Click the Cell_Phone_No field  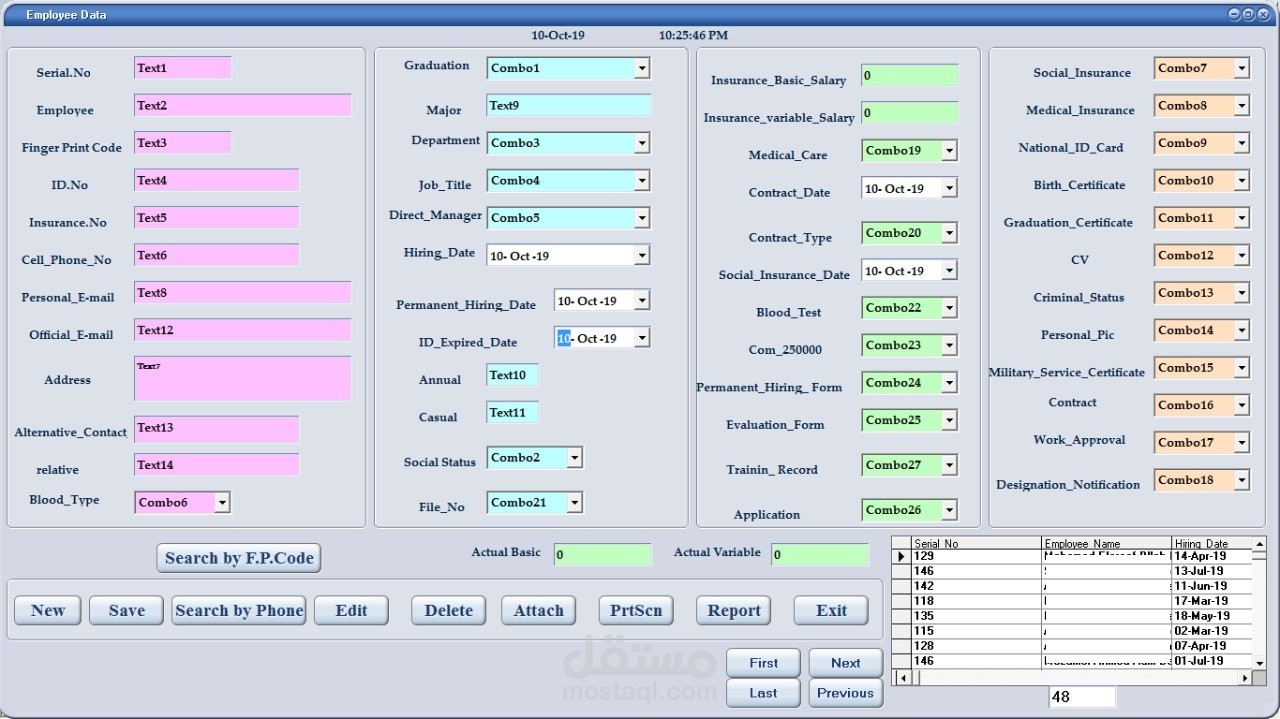coord(217,256)
